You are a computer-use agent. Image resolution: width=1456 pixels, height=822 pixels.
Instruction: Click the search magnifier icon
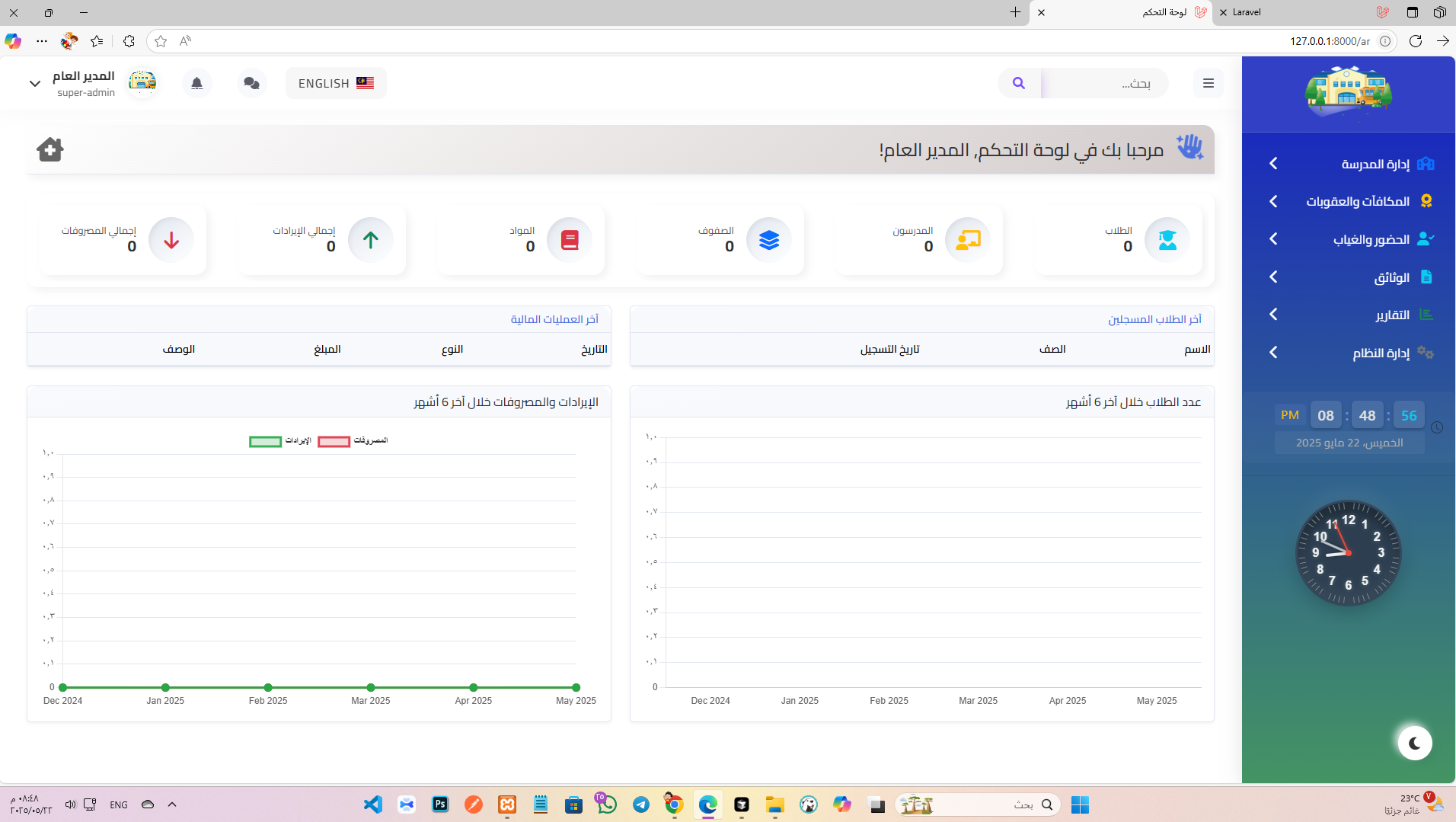(1019, 83)
